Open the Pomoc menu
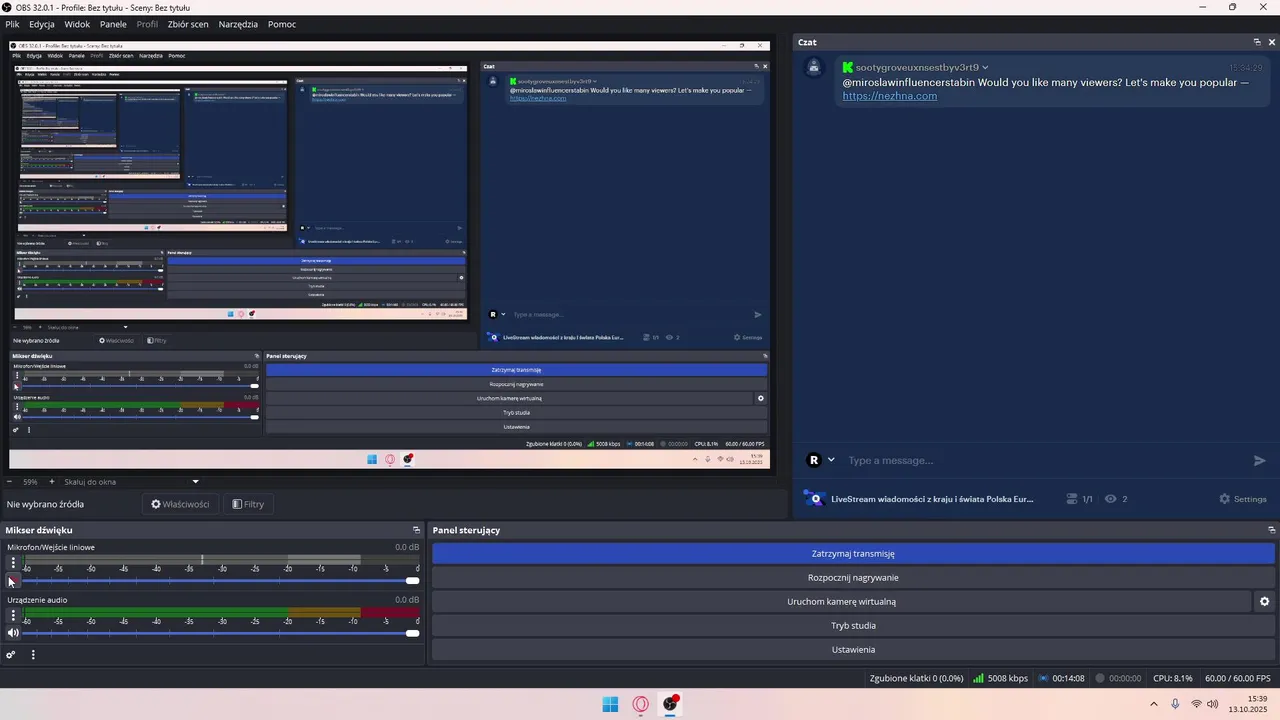Viewport: 1280px width, 720px height. coord(282,24)
